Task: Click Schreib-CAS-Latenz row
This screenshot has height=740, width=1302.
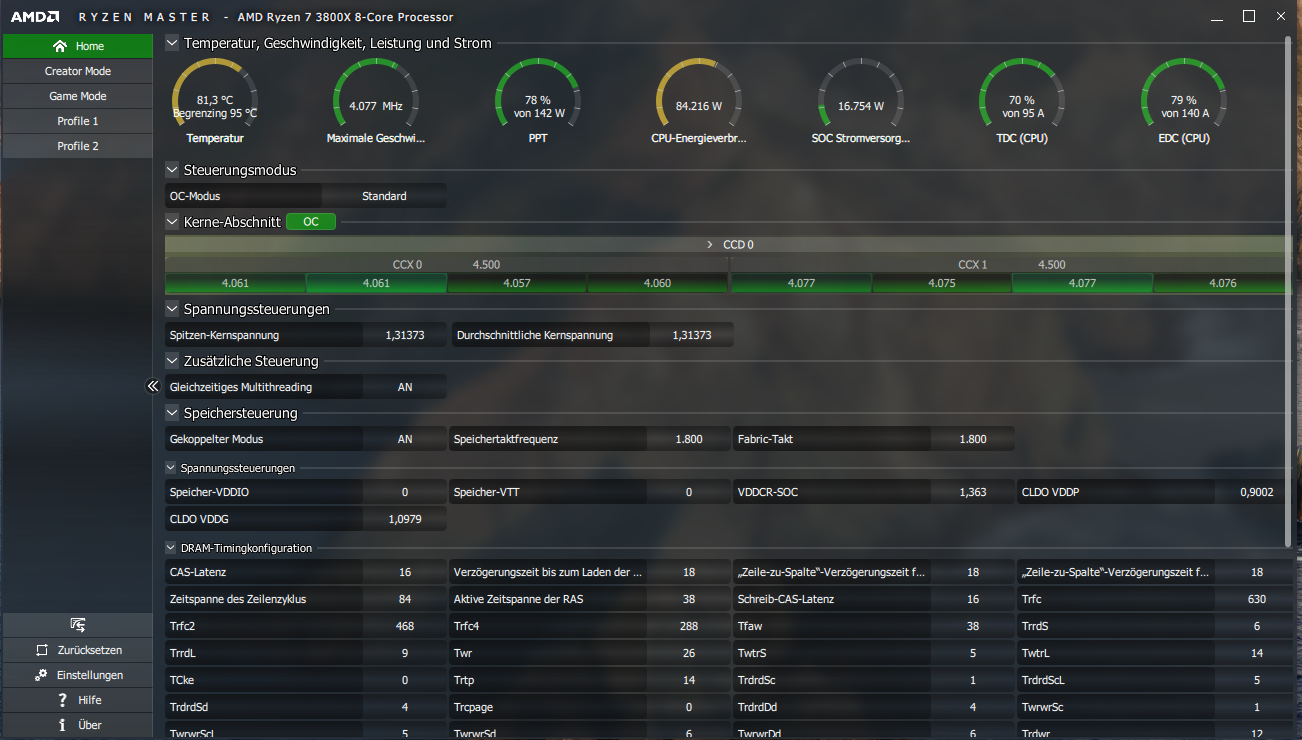Action: (x=874, y=599)
